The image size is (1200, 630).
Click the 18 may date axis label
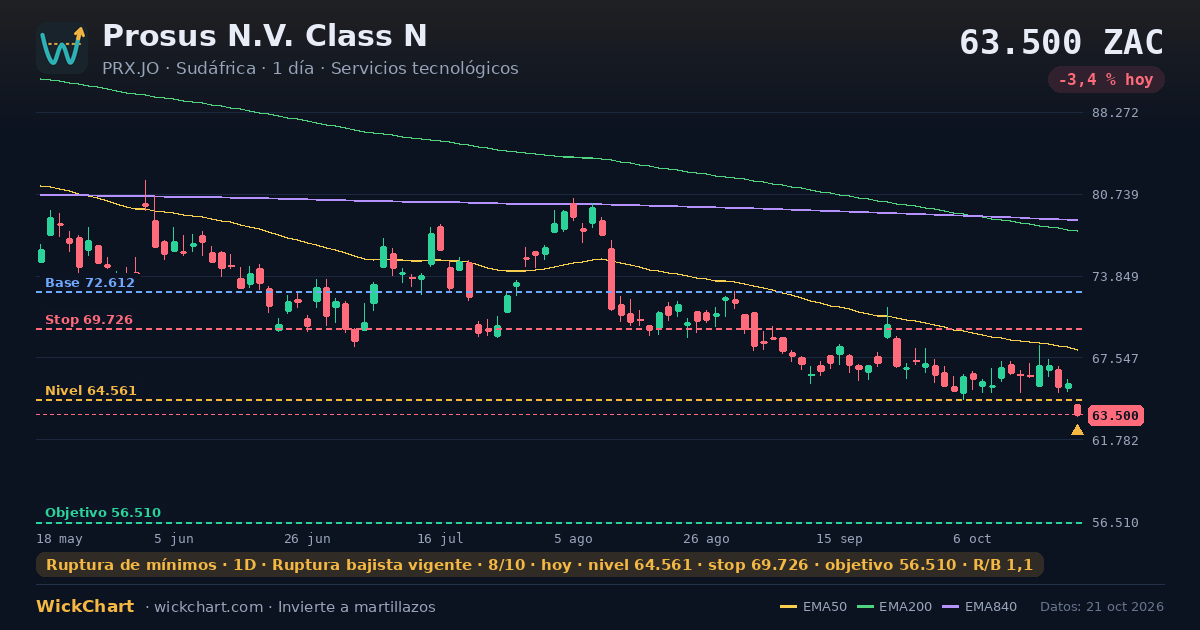click(x=59, y=538)
